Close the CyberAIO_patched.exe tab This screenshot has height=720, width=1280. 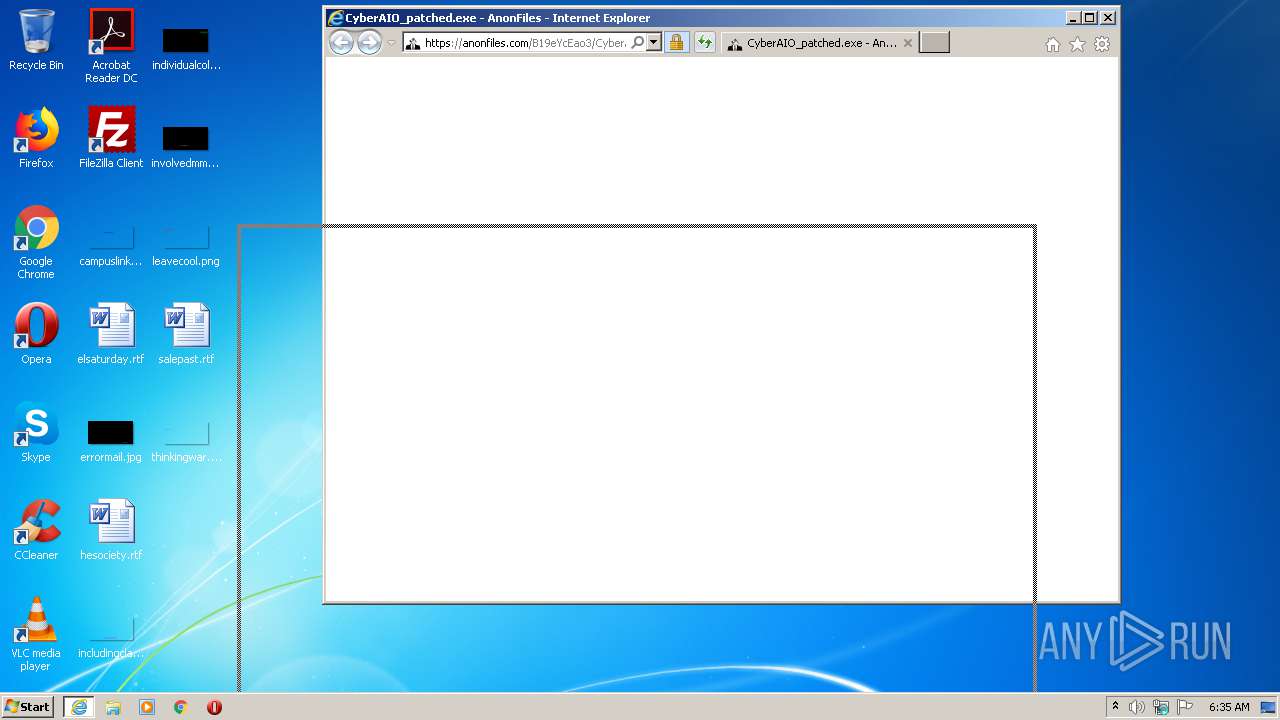point(908,43)
